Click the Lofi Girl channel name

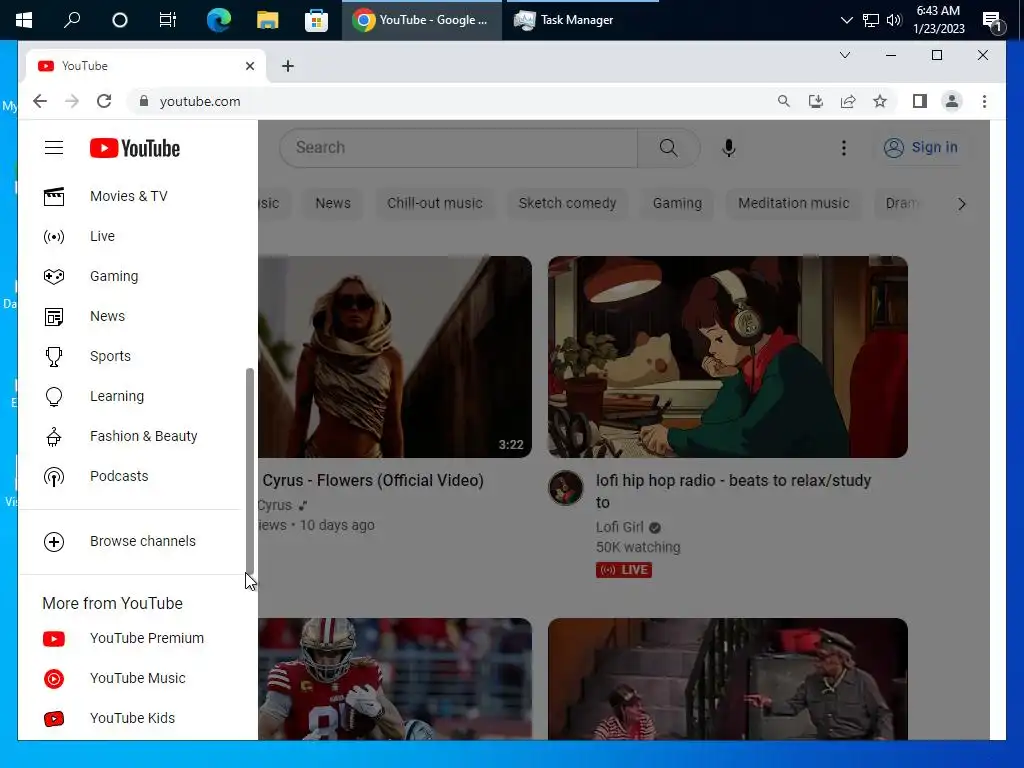(620, 527)
